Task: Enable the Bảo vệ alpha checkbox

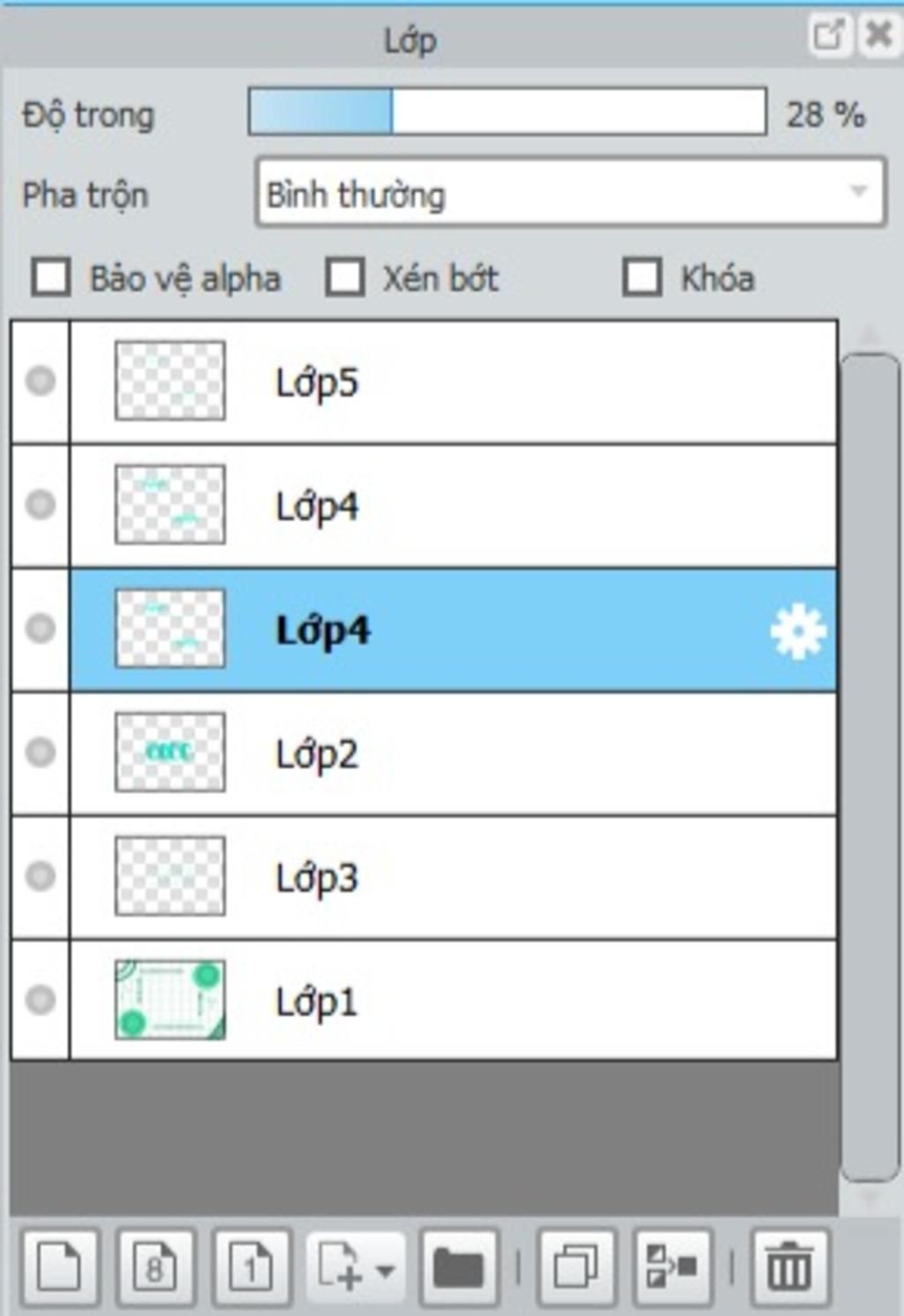Action: (51, 277)
